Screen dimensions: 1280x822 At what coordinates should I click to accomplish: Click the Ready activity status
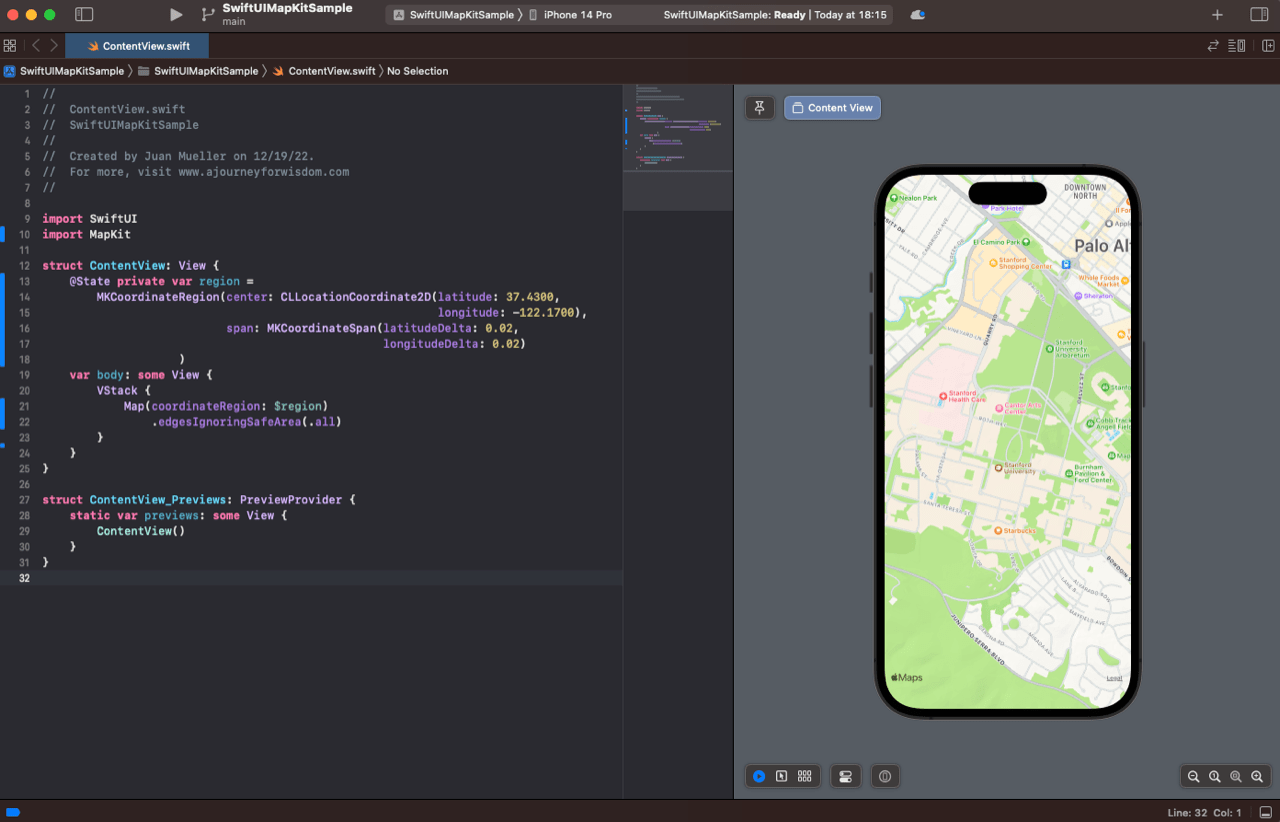[775, 15]
